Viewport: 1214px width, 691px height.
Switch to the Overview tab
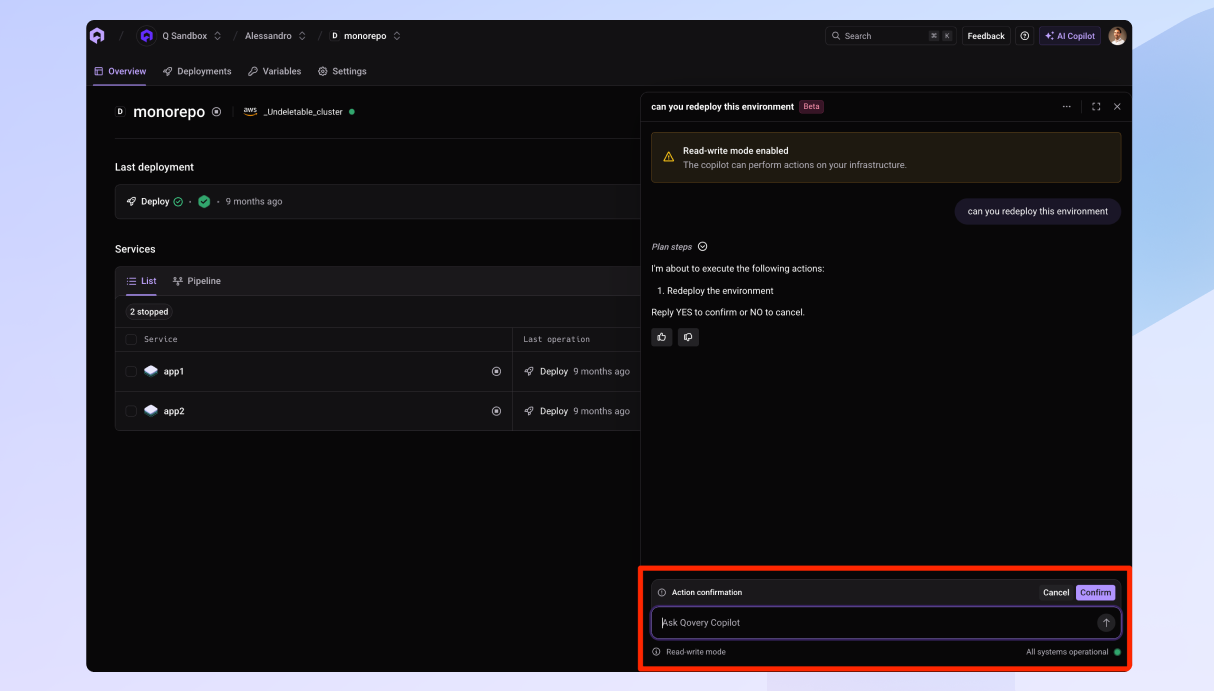pyautogui.click(x=120, y=71)
